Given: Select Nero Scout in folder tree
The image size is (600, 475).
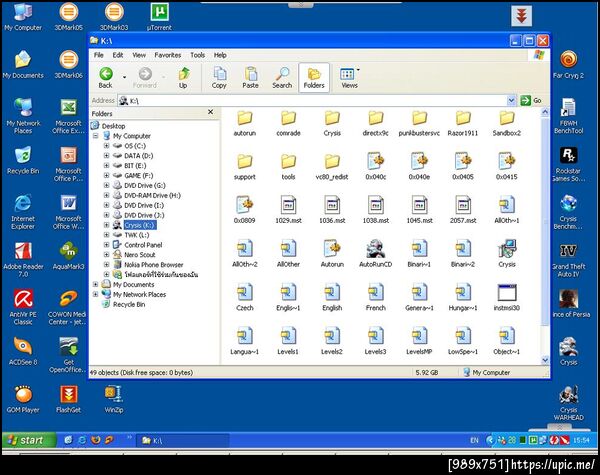Looking at the screenshot, I should coord(140,255).
